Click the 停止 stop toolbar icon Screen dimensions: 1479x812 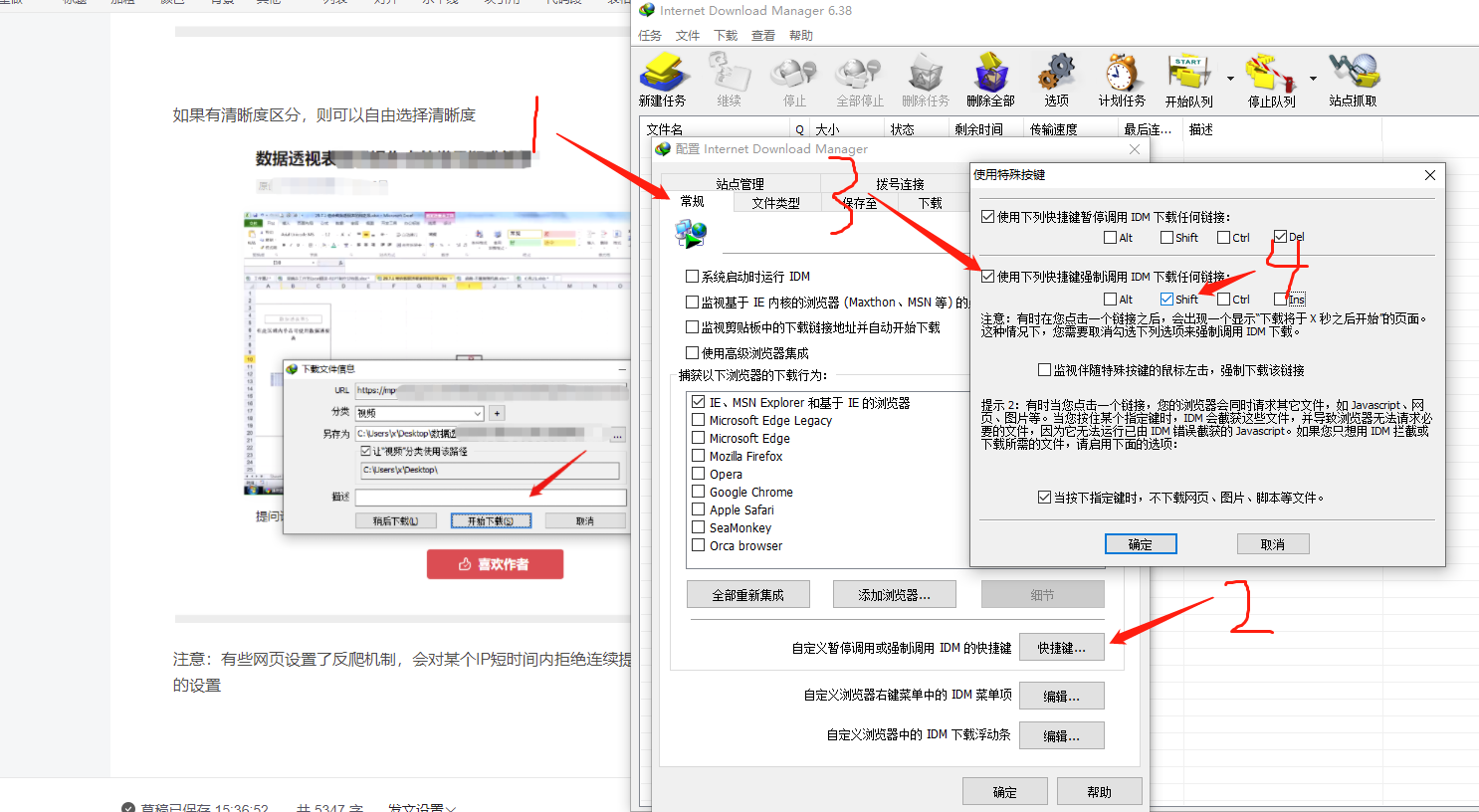tap(794, 80)
